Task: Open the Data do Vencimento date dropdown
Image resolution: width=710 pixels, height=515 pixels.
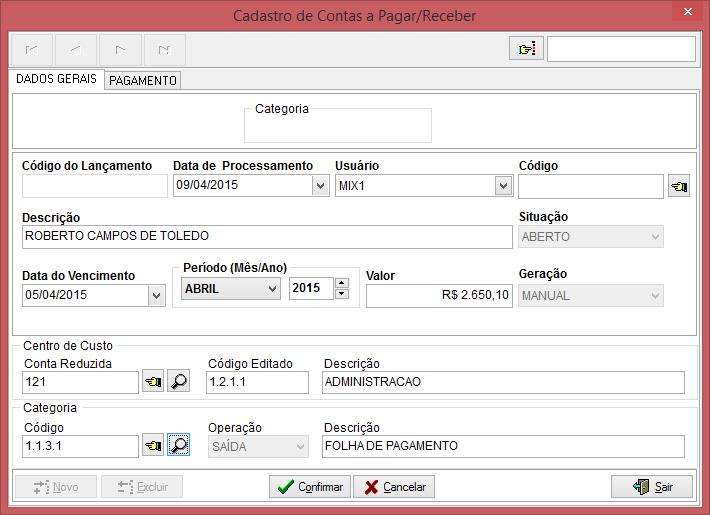Action: (156, 295)
